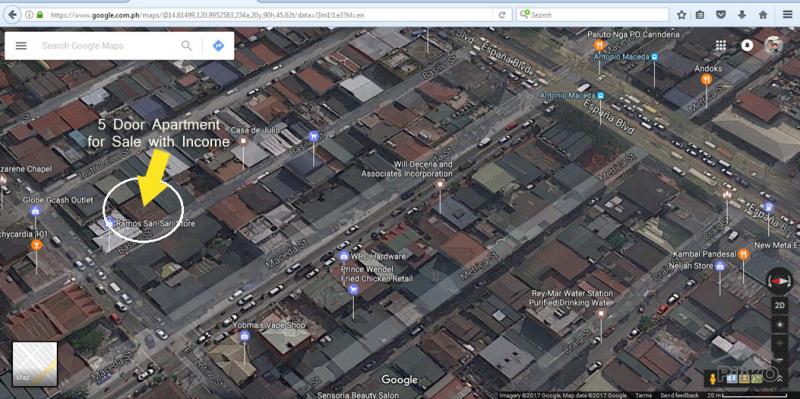
Task: Click the green padlock security icon
Action: click(x=40, y=15)
